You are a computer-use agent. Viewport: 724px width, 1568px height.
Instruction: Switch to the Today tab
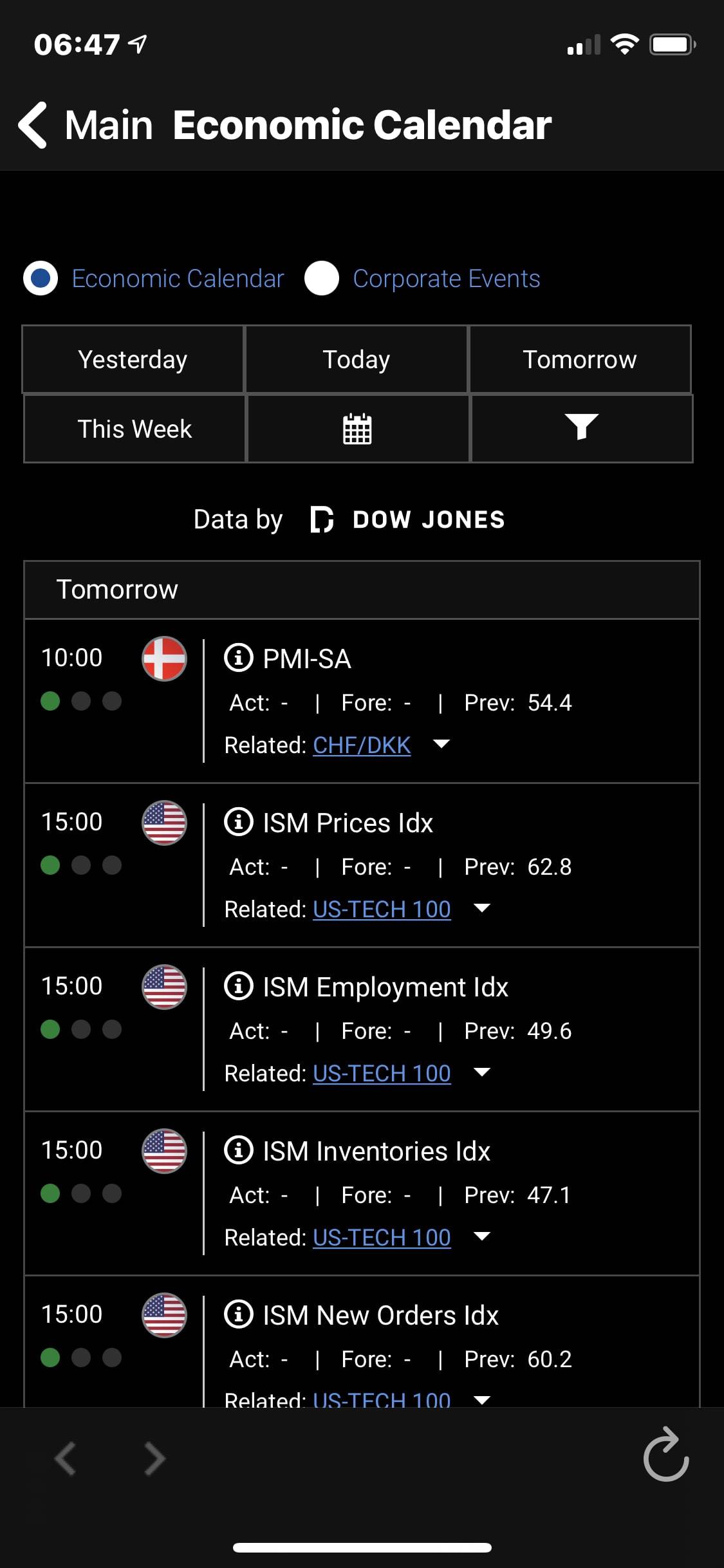[356, 359]
